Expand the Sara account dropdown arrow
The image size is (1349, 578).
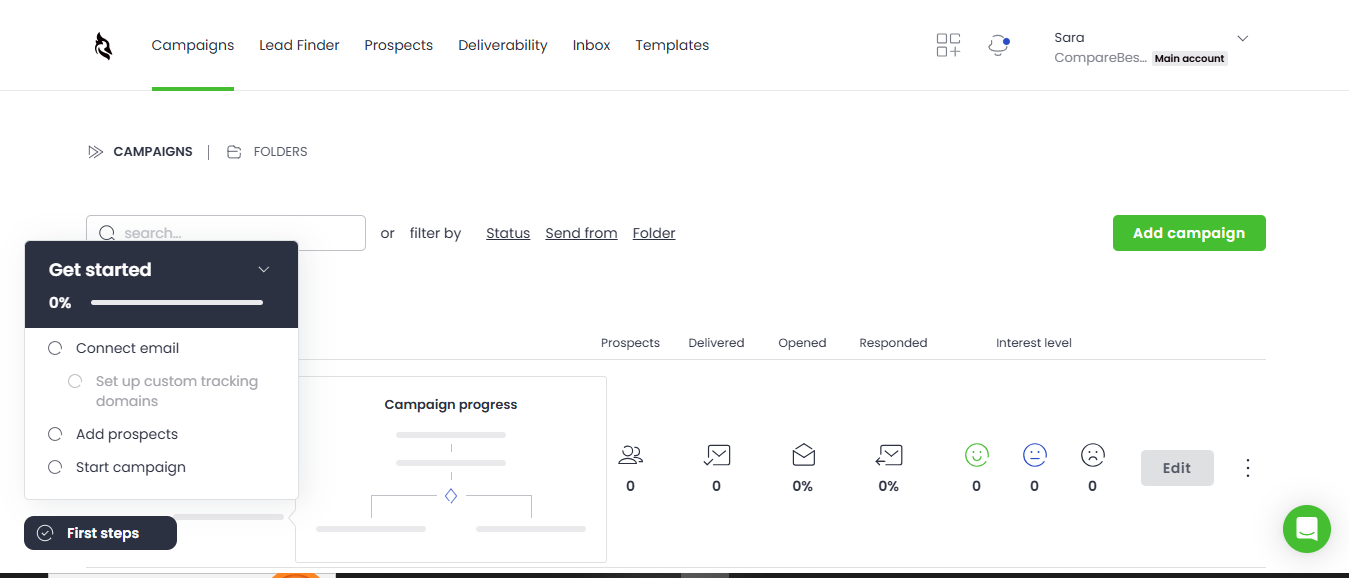(x=1243, y=38)
